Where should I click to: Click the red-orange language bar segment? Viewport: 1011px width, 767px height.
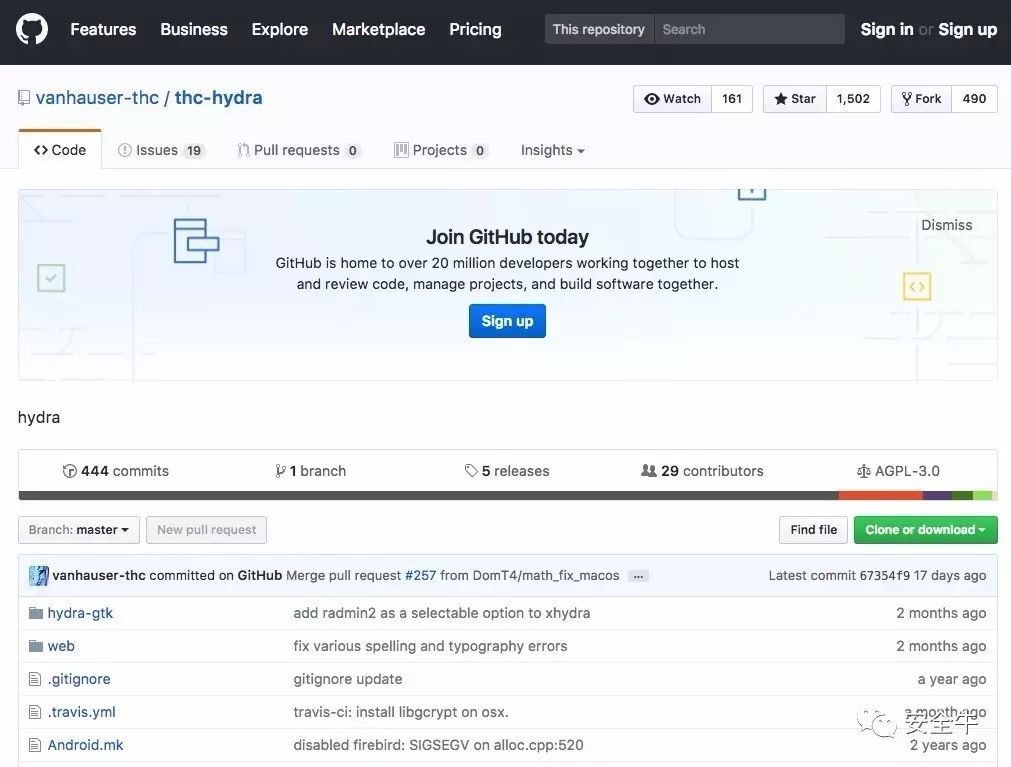pyautogui.click(x=881, y=496)
